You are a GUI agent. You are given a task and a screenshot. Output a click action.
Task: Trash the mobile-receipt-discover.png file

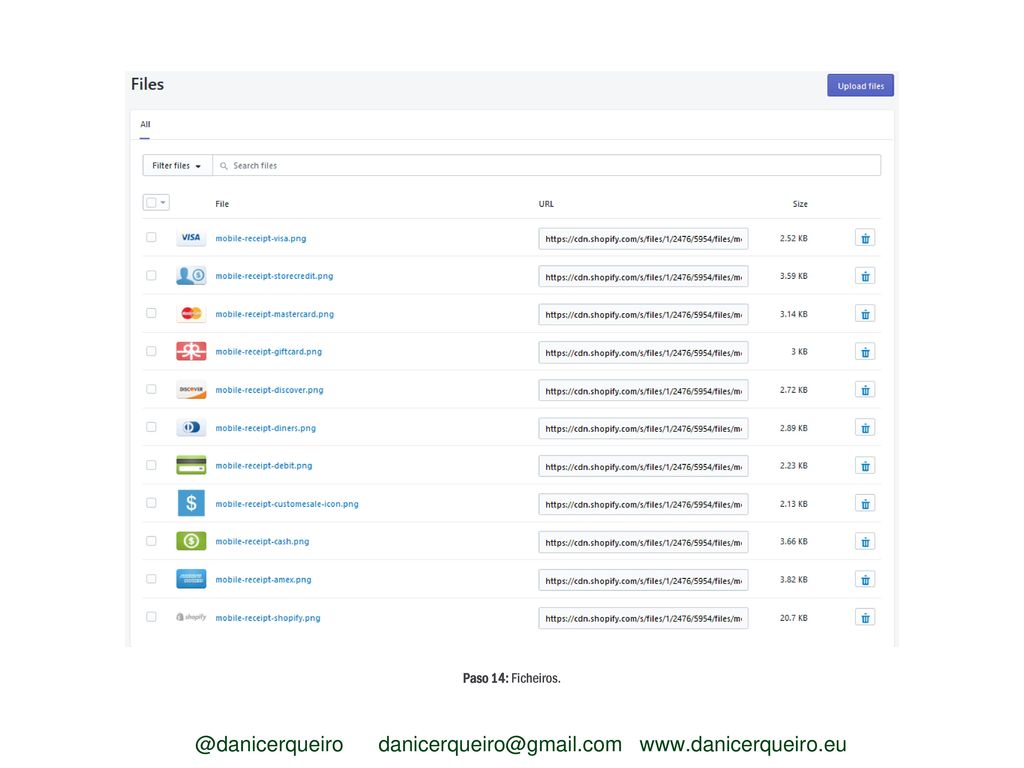tap(865, 390)
